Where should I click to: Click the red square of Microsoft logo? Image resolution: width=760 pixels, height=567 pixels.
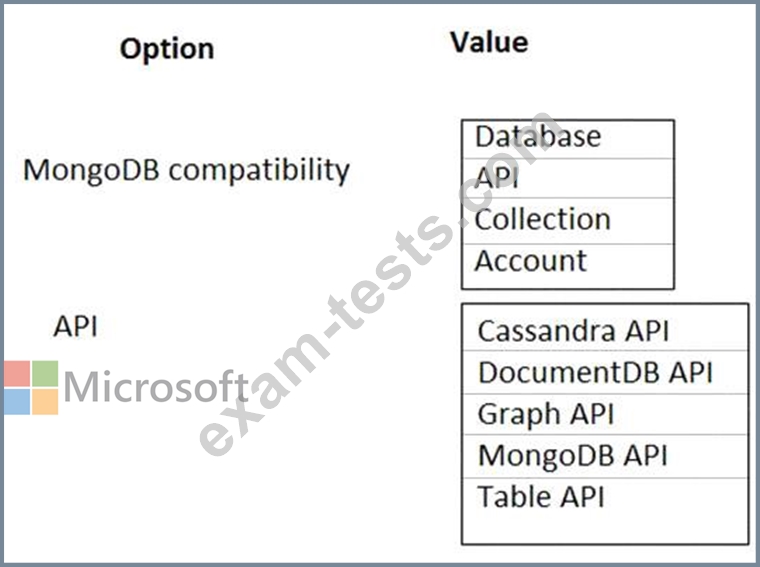pos(17,374)
